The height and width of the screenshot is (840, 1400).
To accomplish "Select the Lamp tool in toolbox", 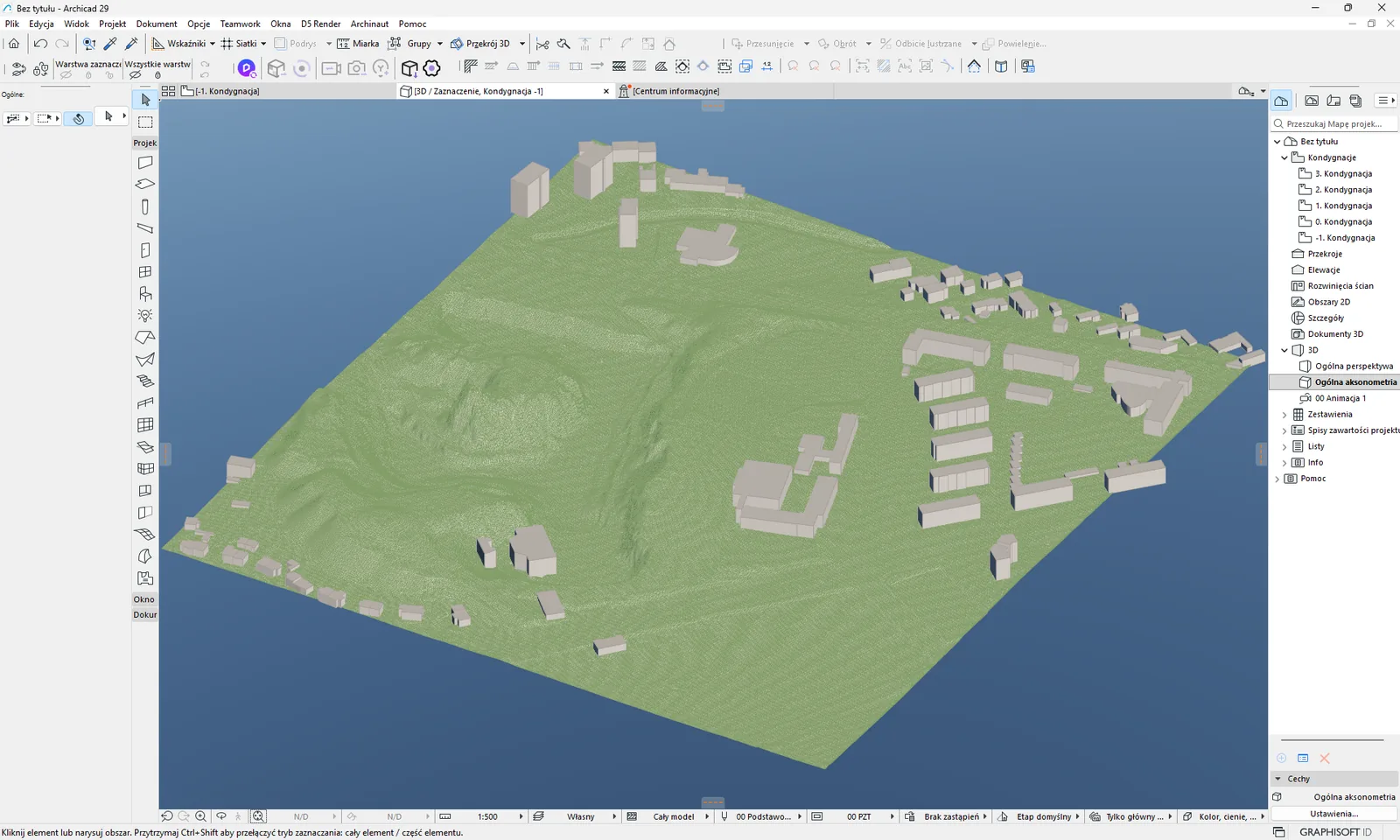I will pyautogui.click(x=145, y=316).
